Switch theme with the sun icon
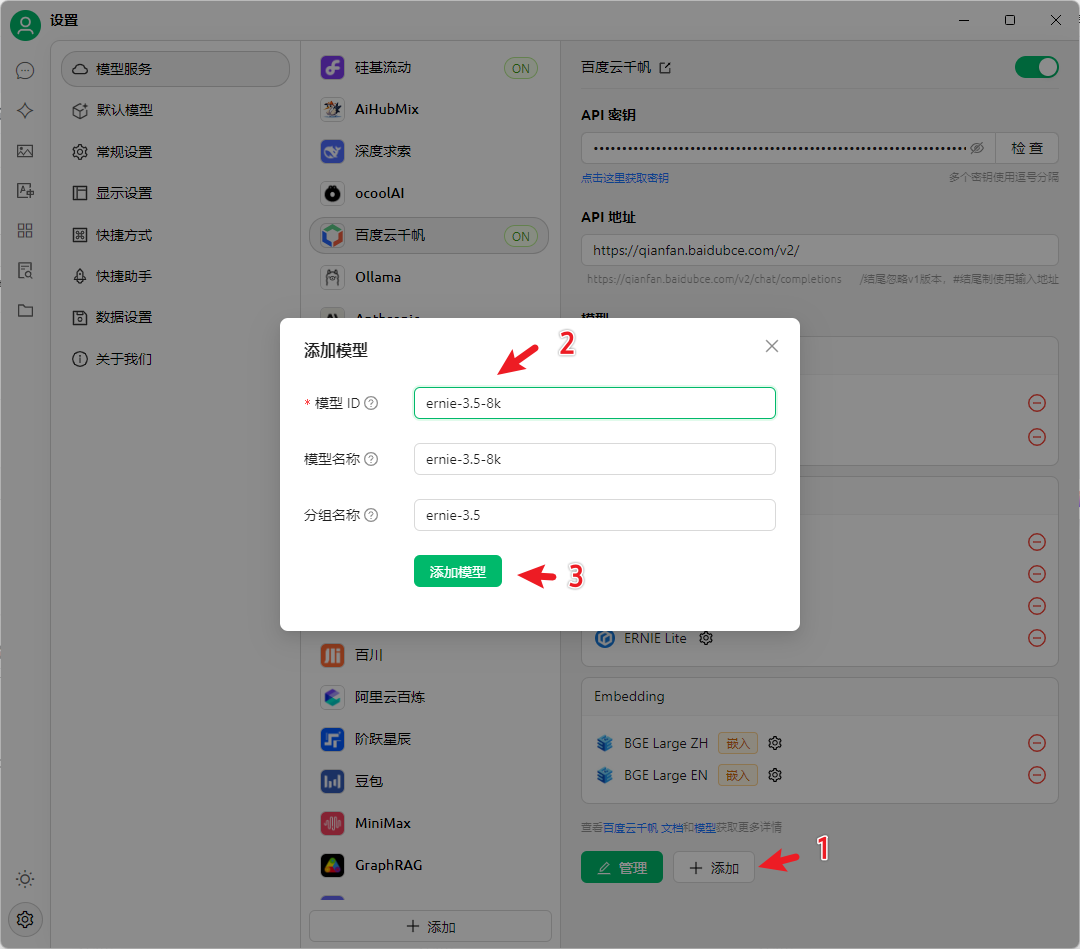This screenshot has height=949, width=1080. tap(25, 879)
